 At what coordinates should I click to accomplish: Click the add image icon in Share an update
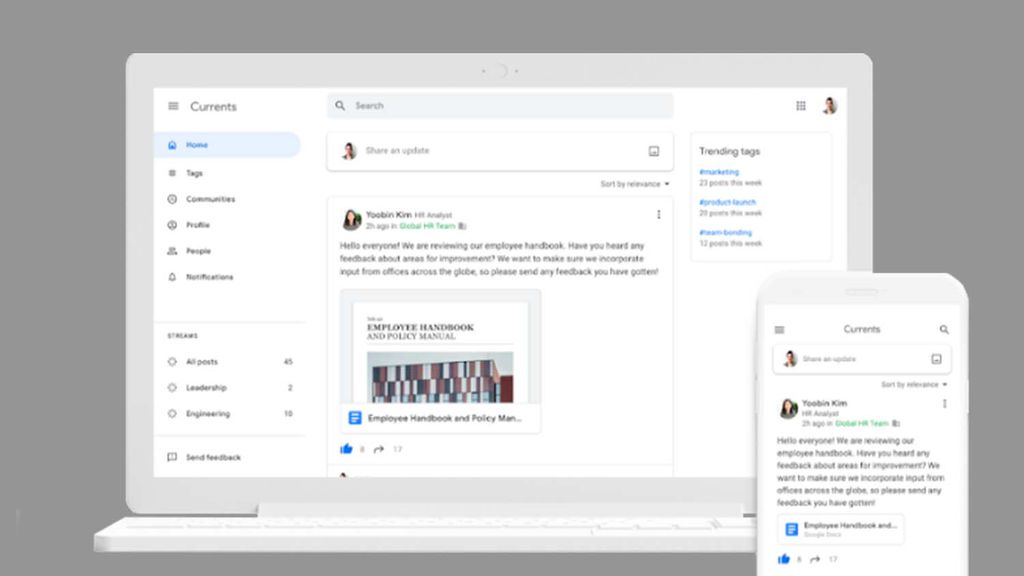(654, 151)
